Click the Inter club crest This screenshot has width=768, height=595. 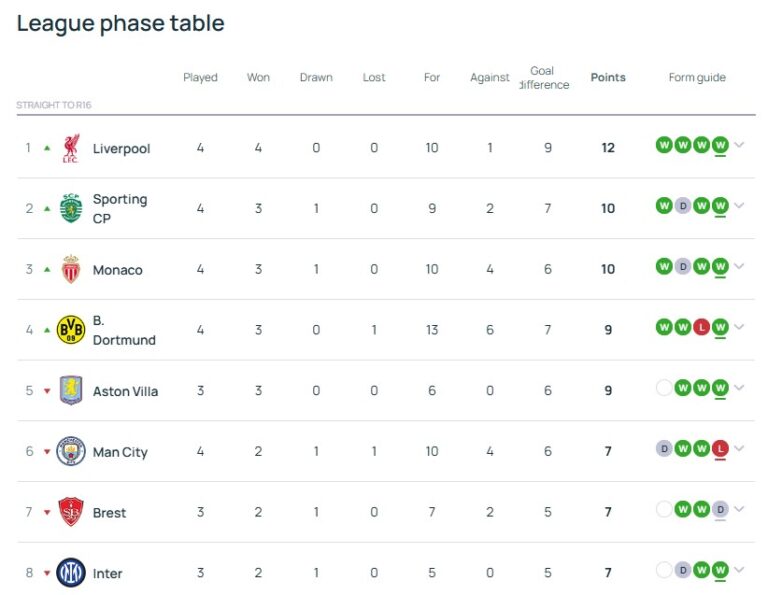tap(70, 573)
